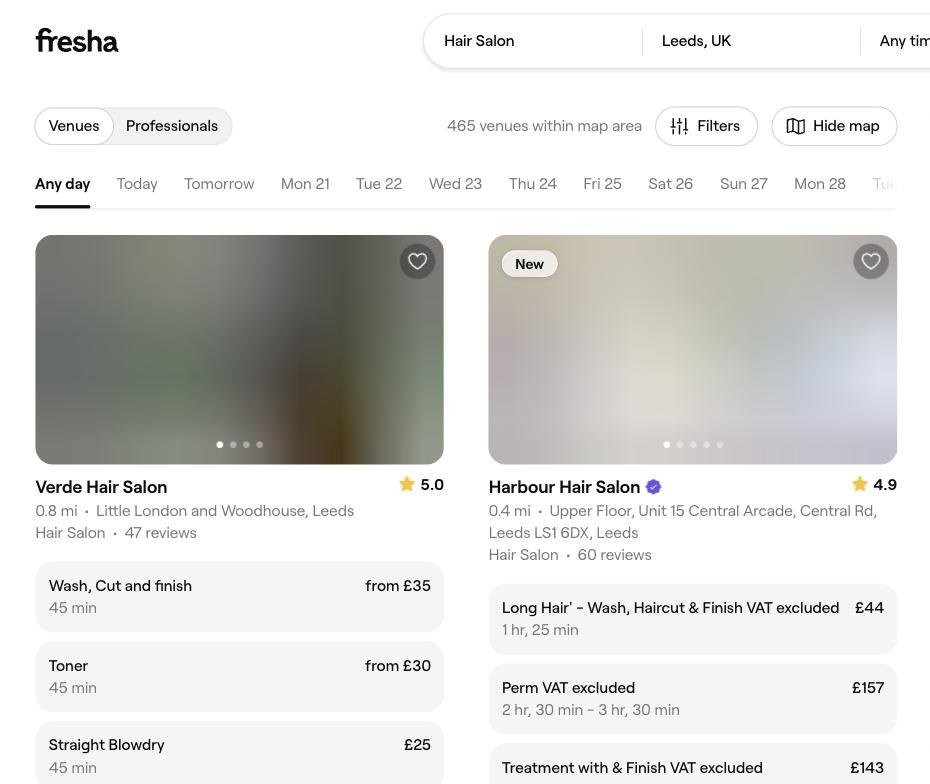Click the New badge on Harbour photo
This screenshot has width=930, height=784.
click(x=529, y=264)
